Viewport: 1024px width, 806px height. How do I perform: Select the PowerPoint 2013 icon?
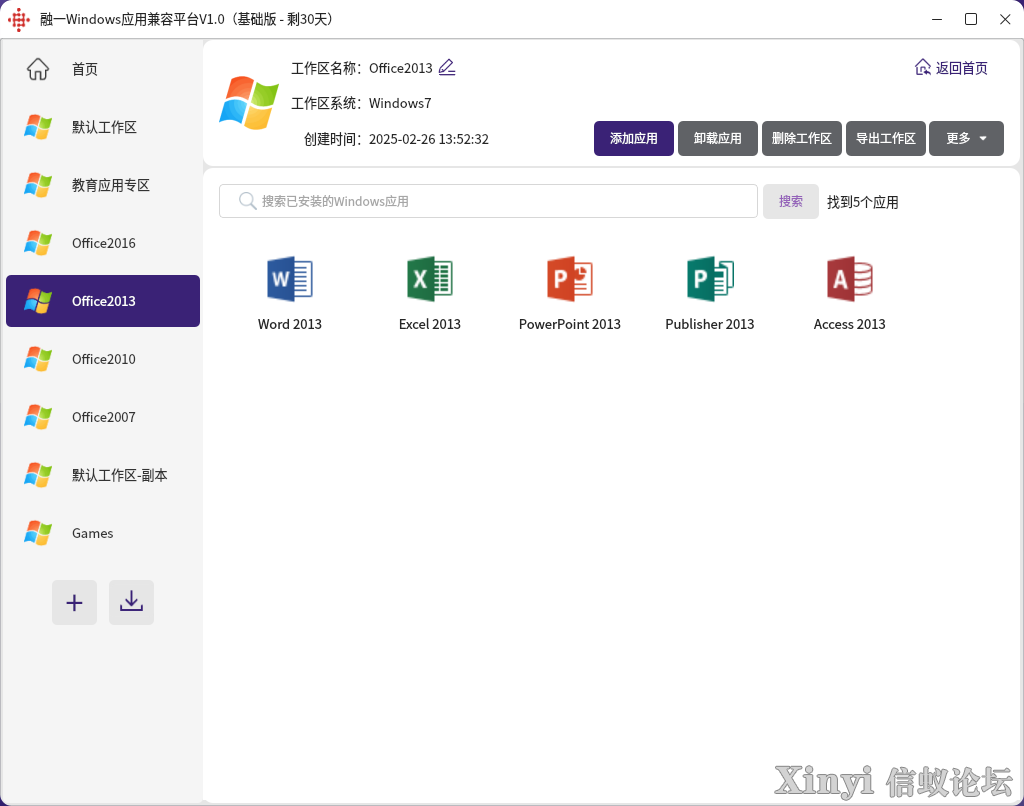569,279
